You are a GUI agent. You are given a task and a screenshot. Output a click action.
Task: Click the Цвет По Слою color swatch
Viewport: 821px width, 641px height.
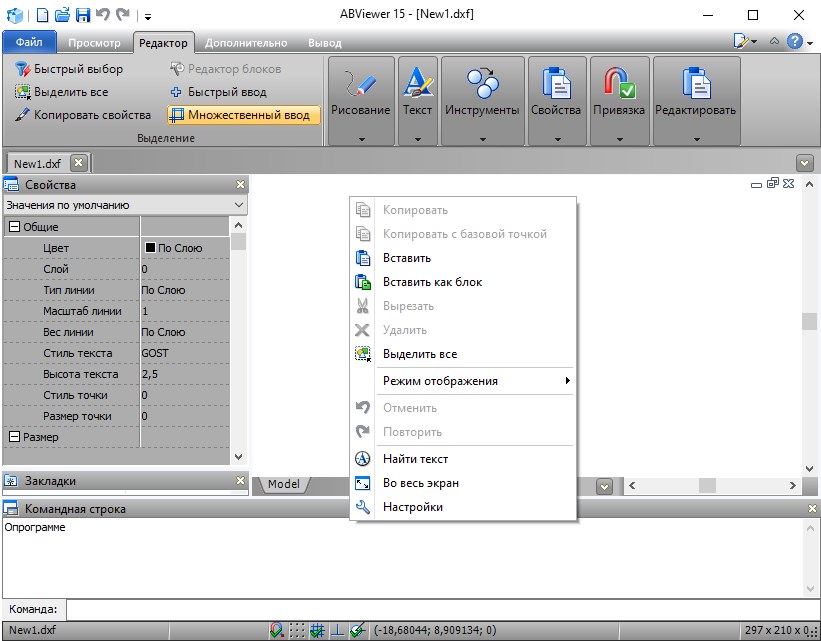(151, 248)
